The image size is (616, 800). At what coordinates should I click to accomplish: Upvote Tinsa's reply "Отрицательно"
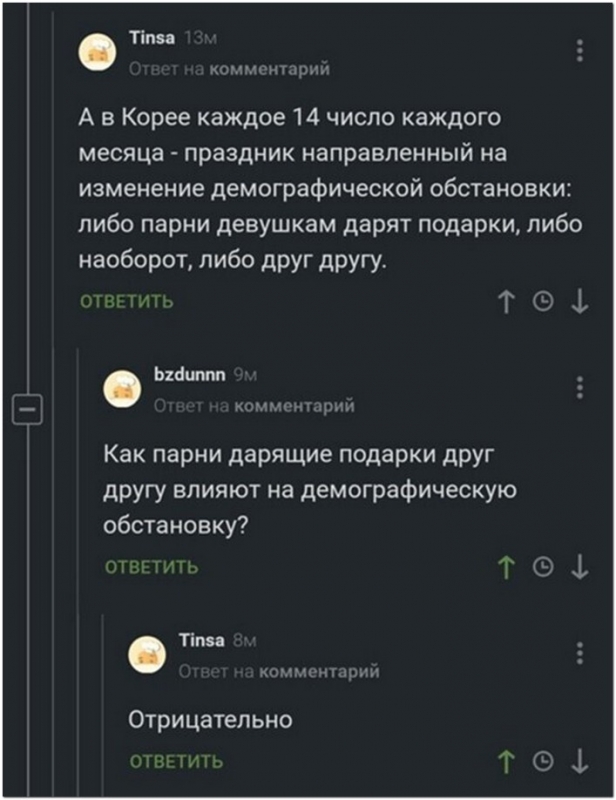[x=511, y=761]
